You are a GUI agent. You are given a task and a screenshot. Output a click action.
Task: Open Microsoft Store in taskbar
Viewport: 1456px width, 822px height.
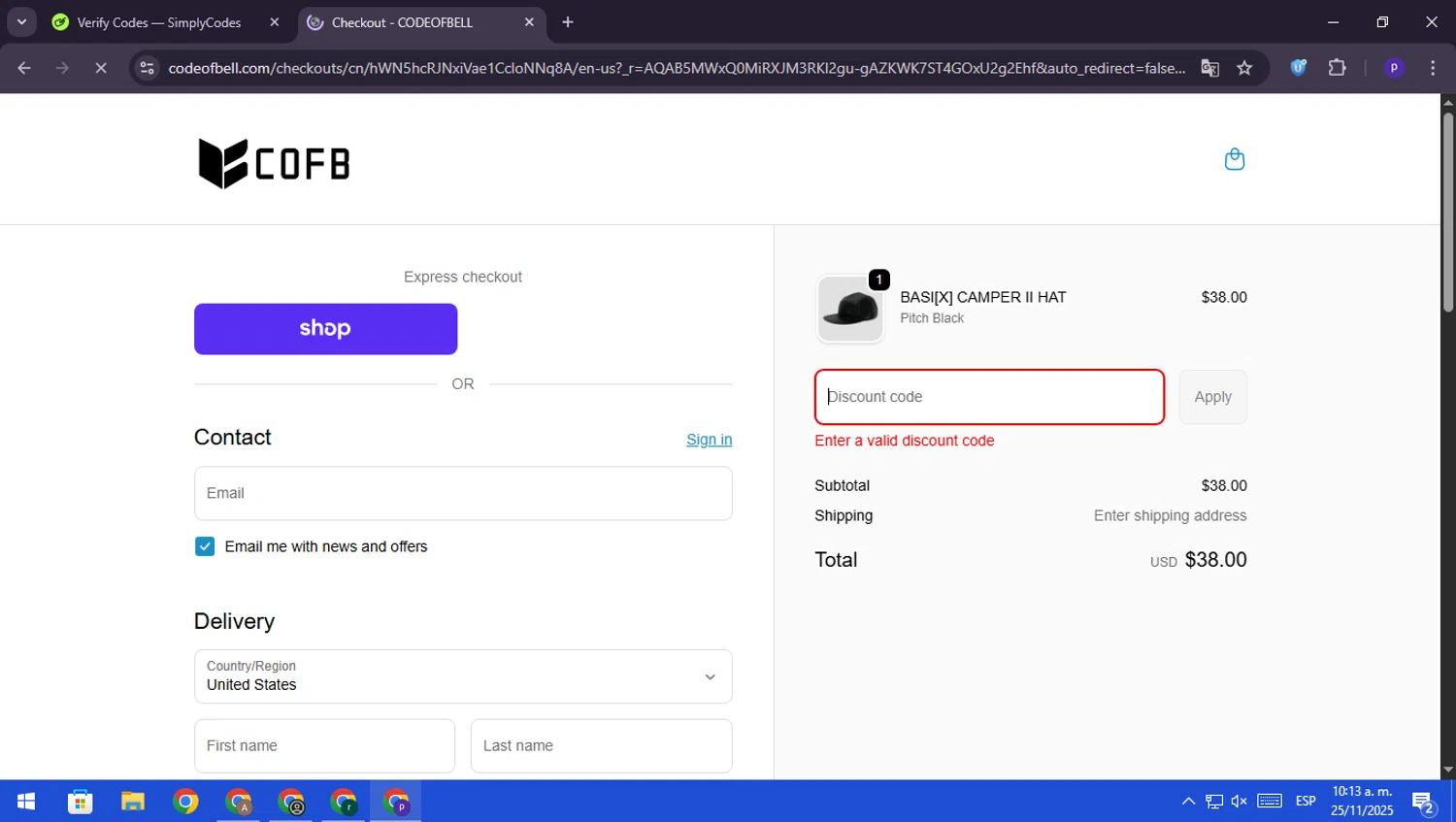80,802
